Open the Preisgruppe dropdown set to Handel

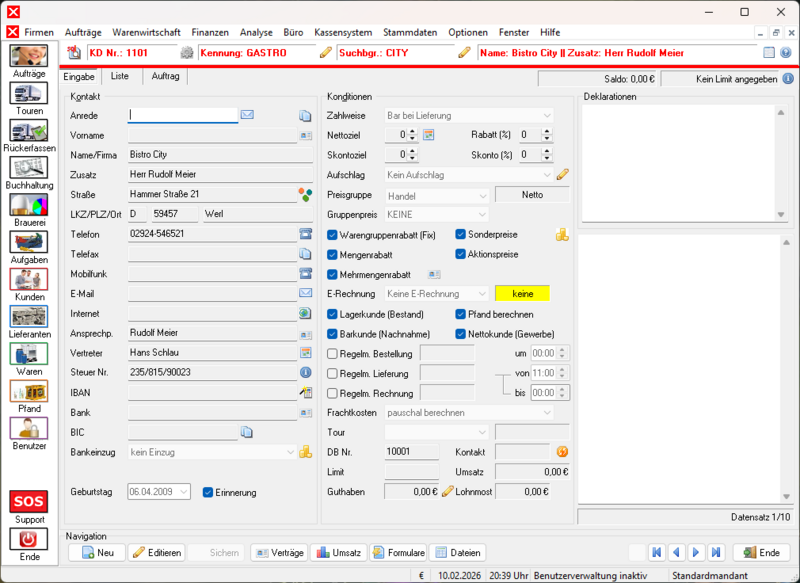coord(435,195)
